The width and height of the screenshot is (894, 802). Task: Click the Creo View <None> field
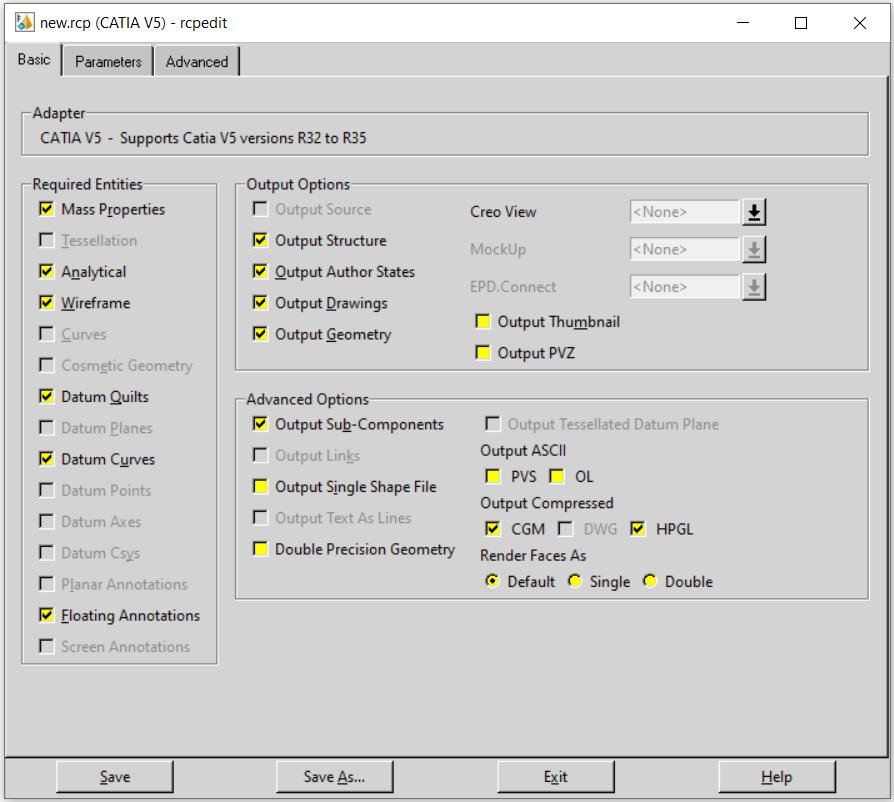coord(684,212)
